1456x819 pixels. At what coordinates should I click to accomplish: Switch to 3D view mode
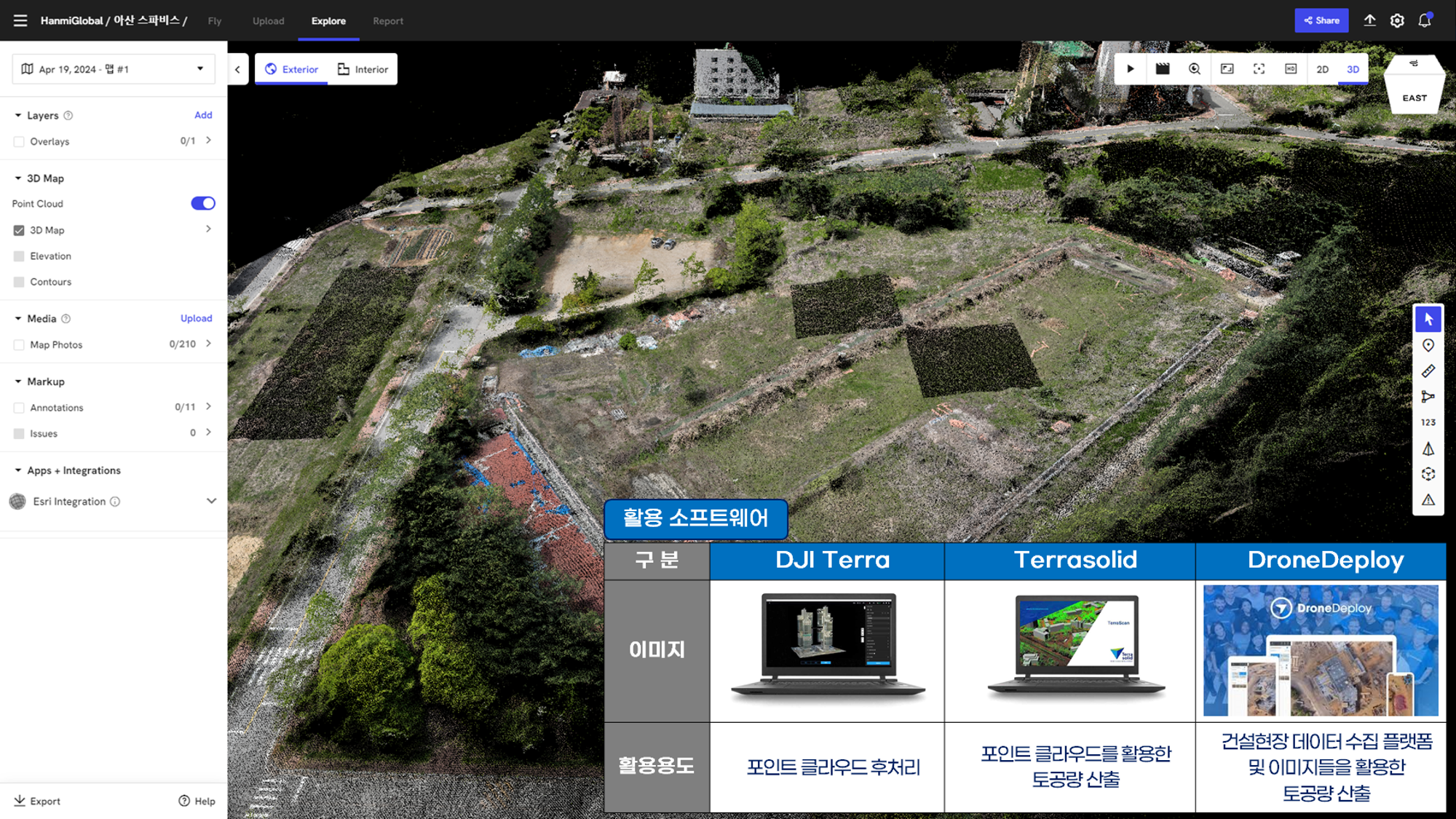(x=1353, y=69)
